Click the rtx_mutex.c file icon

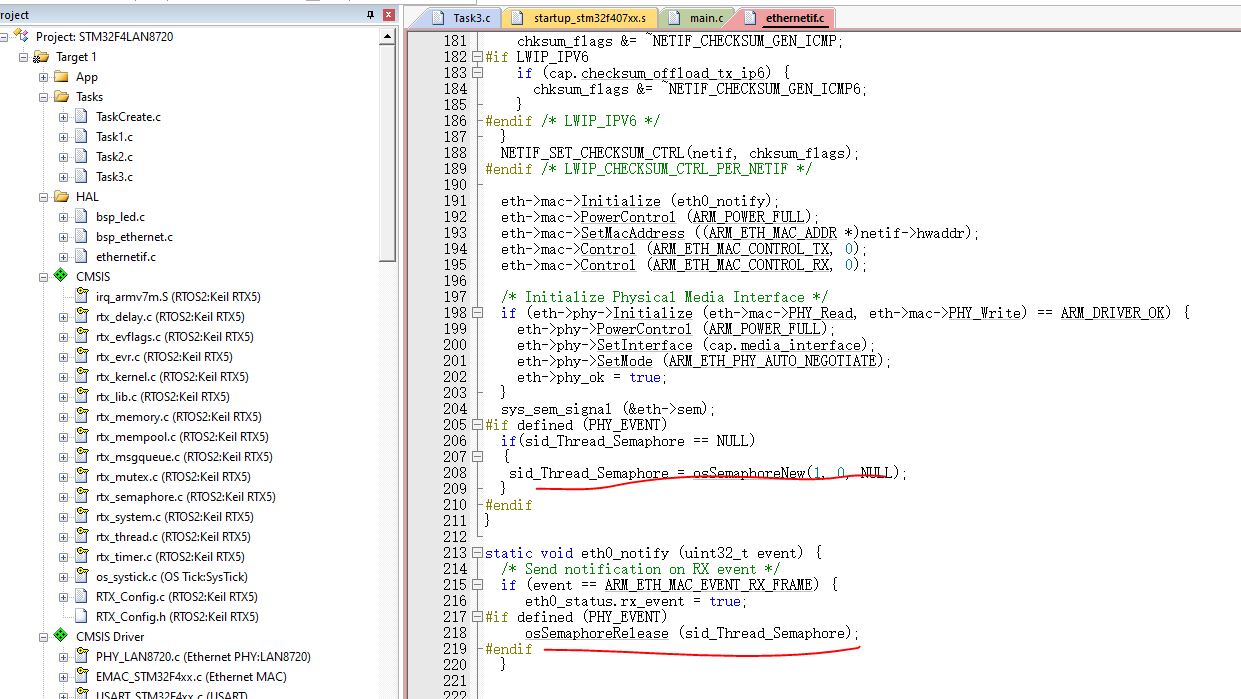[82, 477]
